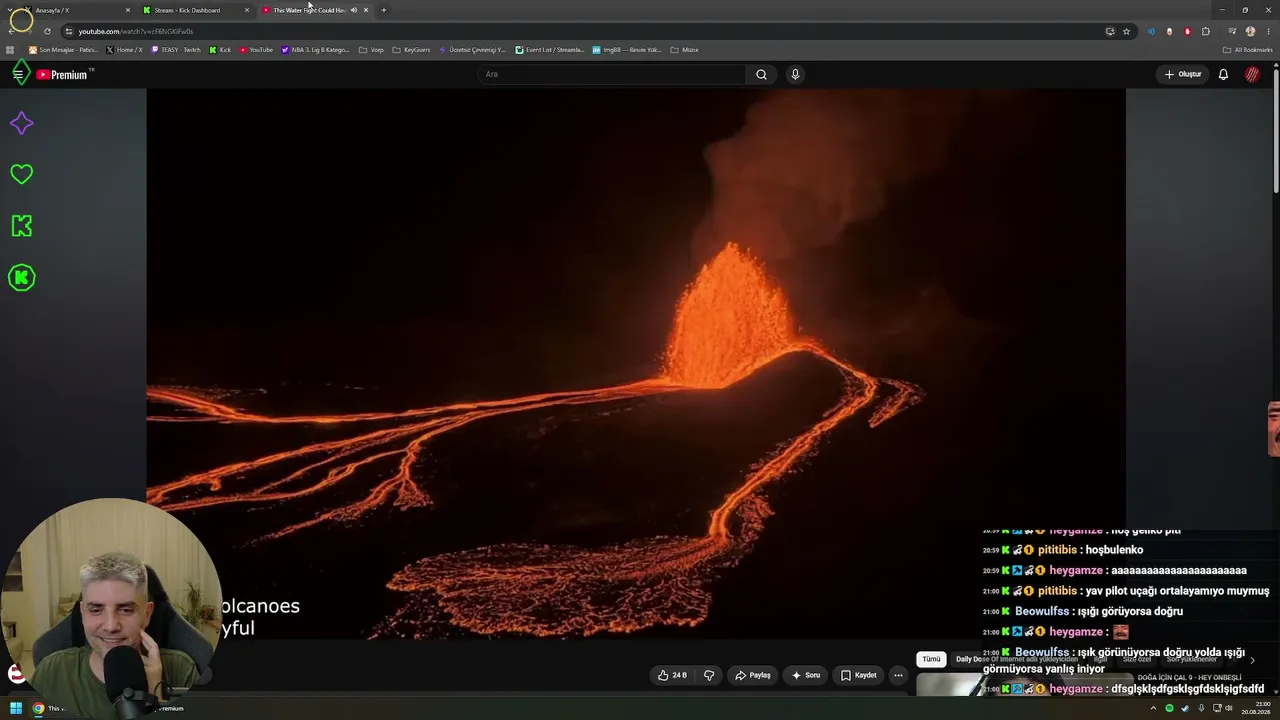Open the TEASY - Twitch bookmark
The image size is (1280, 720).
point(175,49)
